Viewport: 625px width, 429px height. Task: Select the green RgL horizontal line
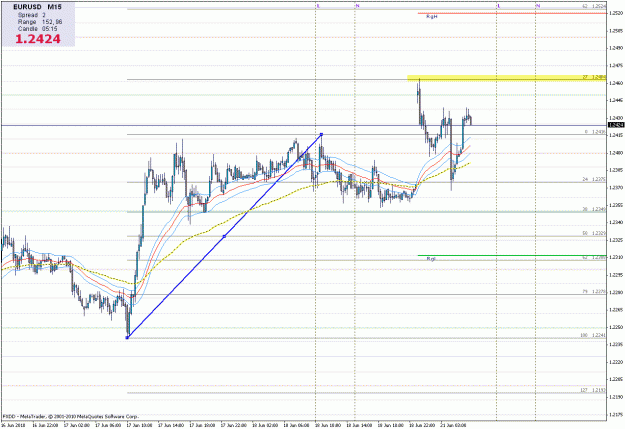point(512,255)
